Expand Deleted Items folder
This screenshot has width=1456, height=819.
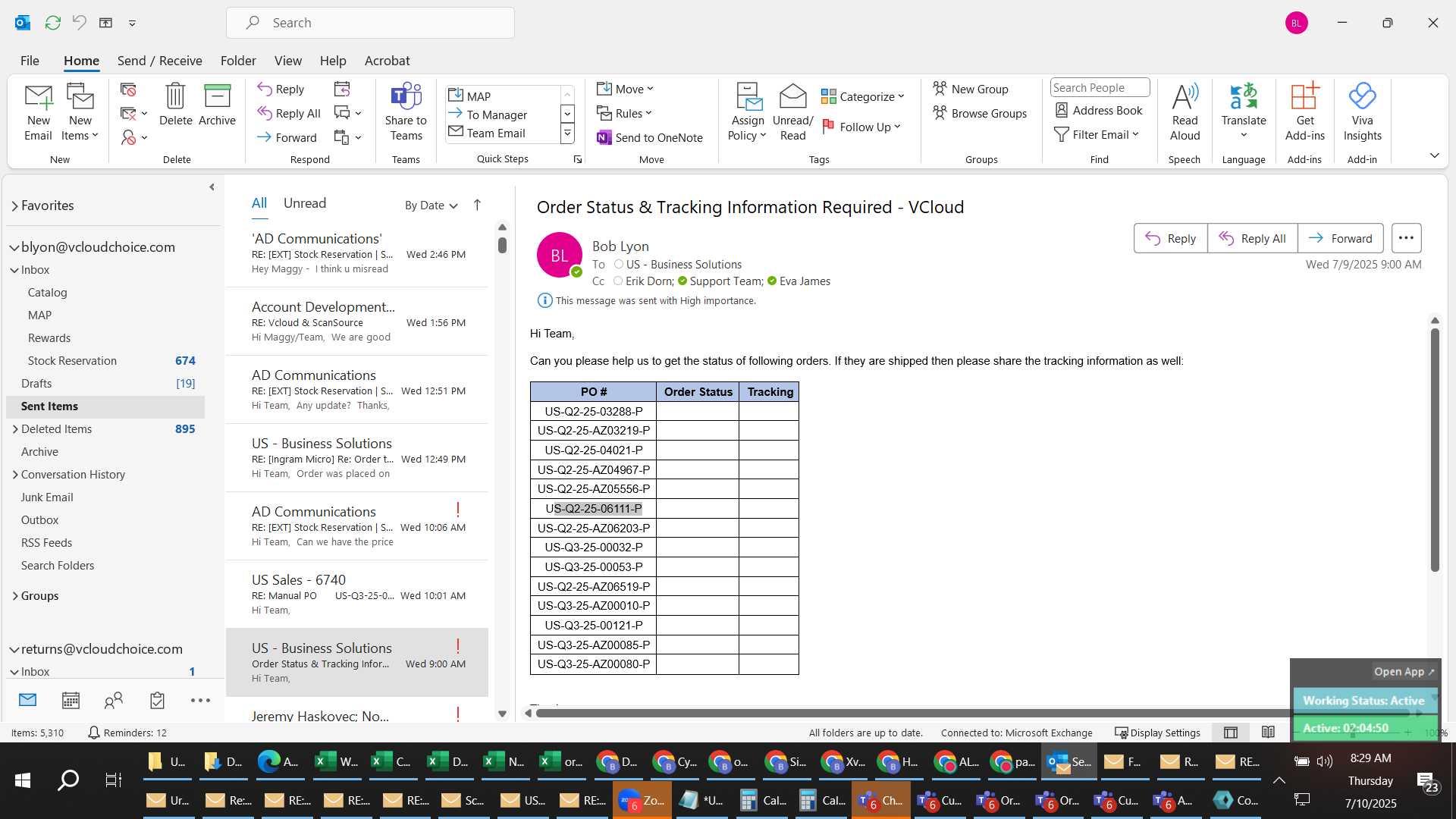tap(14, 429)
